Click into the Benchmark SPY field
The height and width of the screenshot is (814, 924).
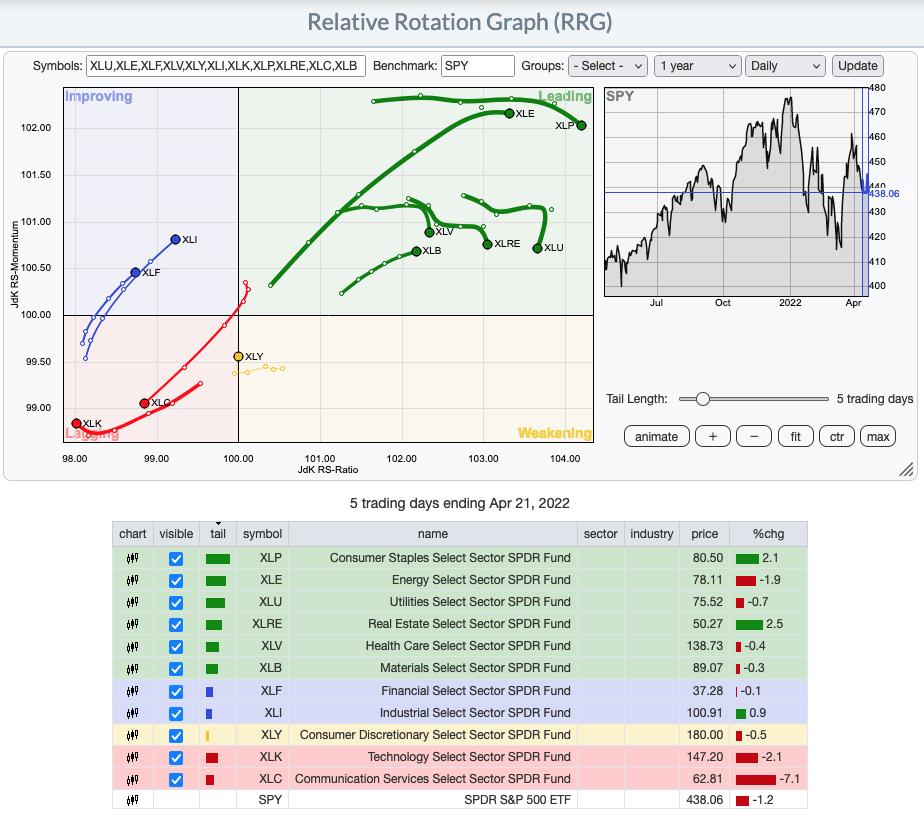(x=477, y=66)
